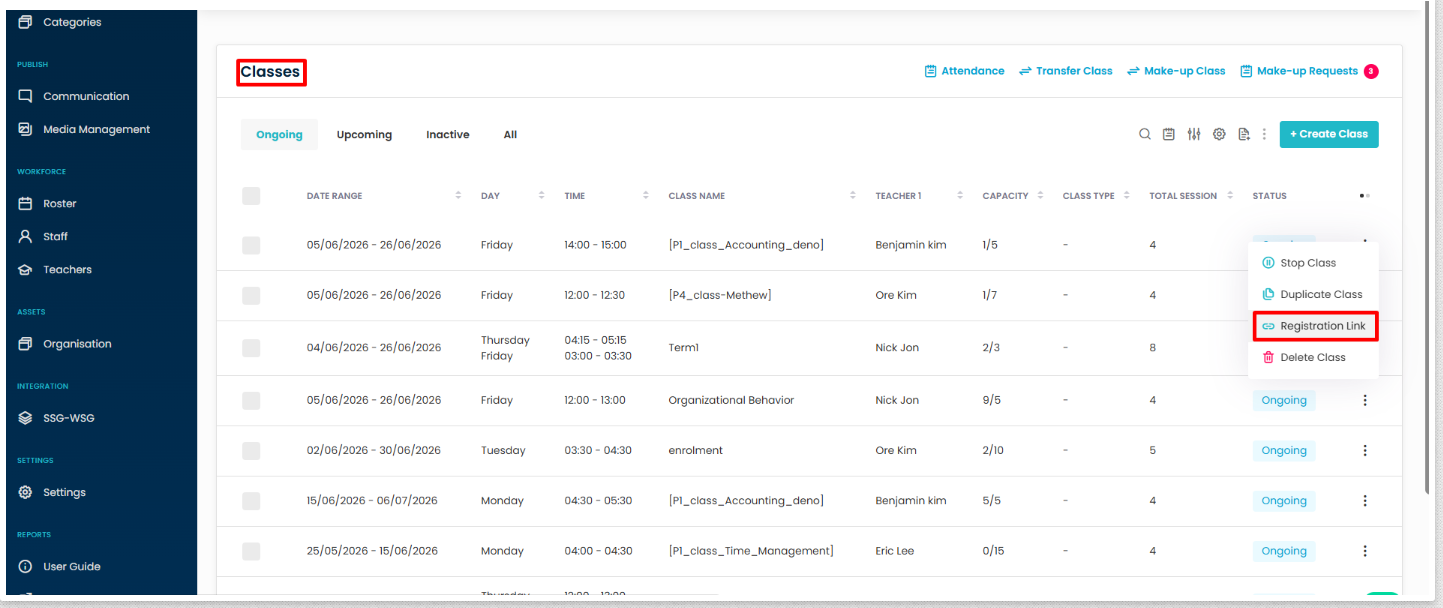
Task: Tick the select-all checkbox in table header
Action: click(251, 196)
